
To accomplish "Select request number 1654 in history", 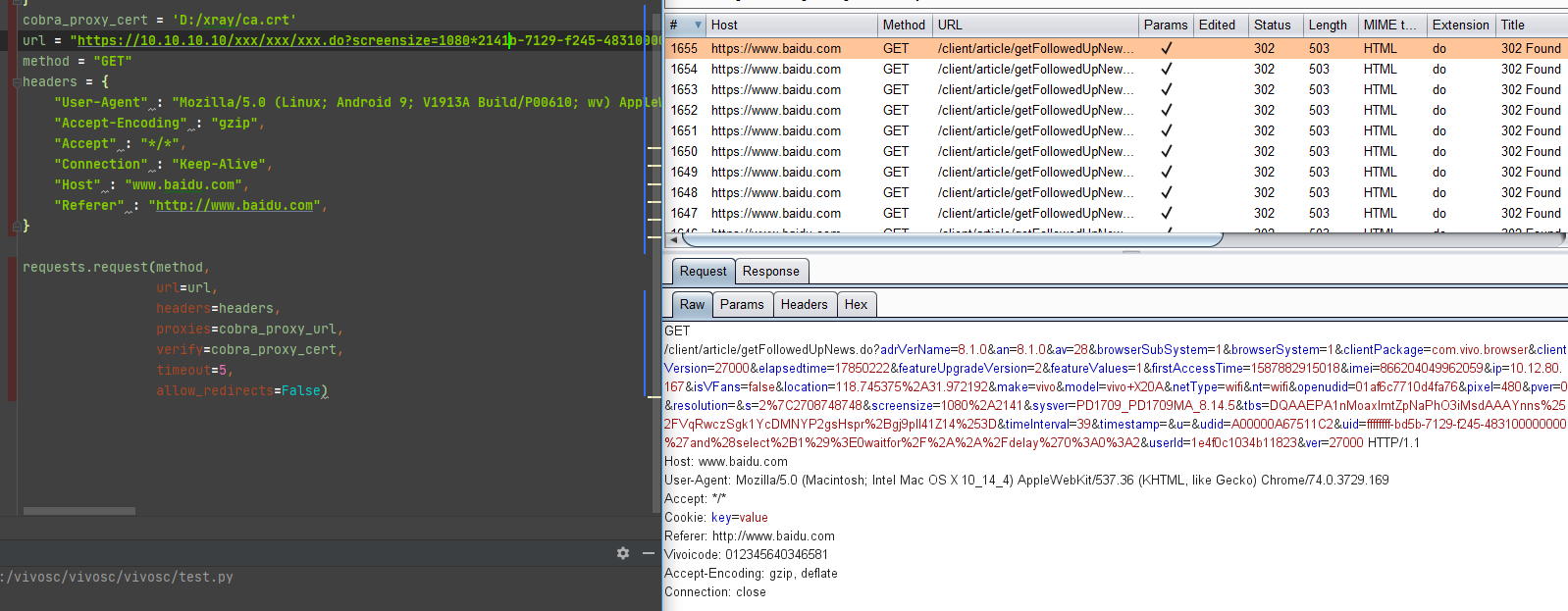I will (684, 69).
